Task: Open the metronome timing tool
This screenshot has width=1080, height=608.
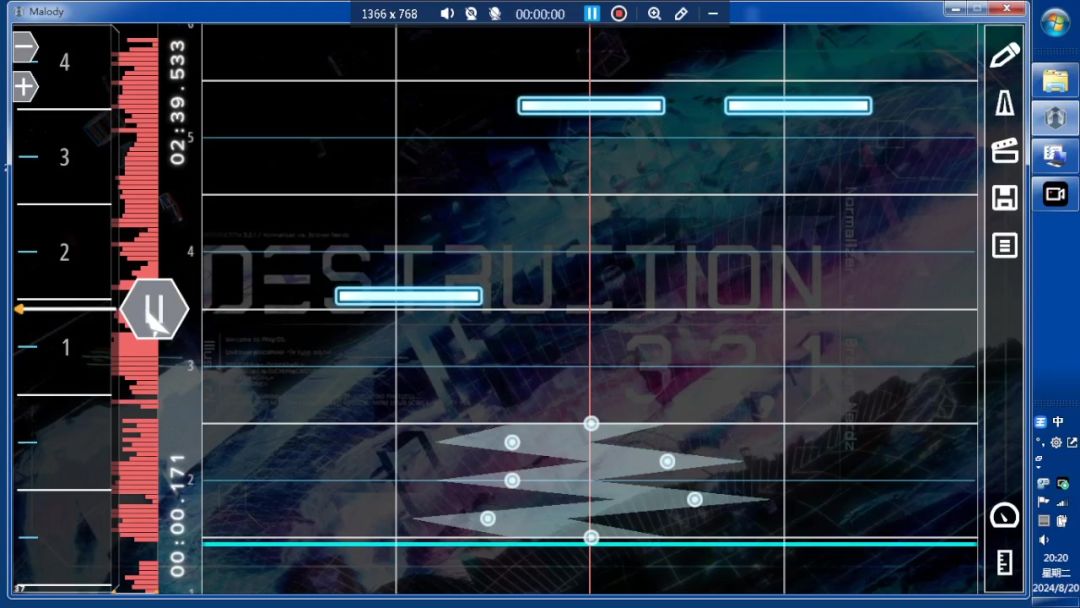Action: (x=1004, y=103)
